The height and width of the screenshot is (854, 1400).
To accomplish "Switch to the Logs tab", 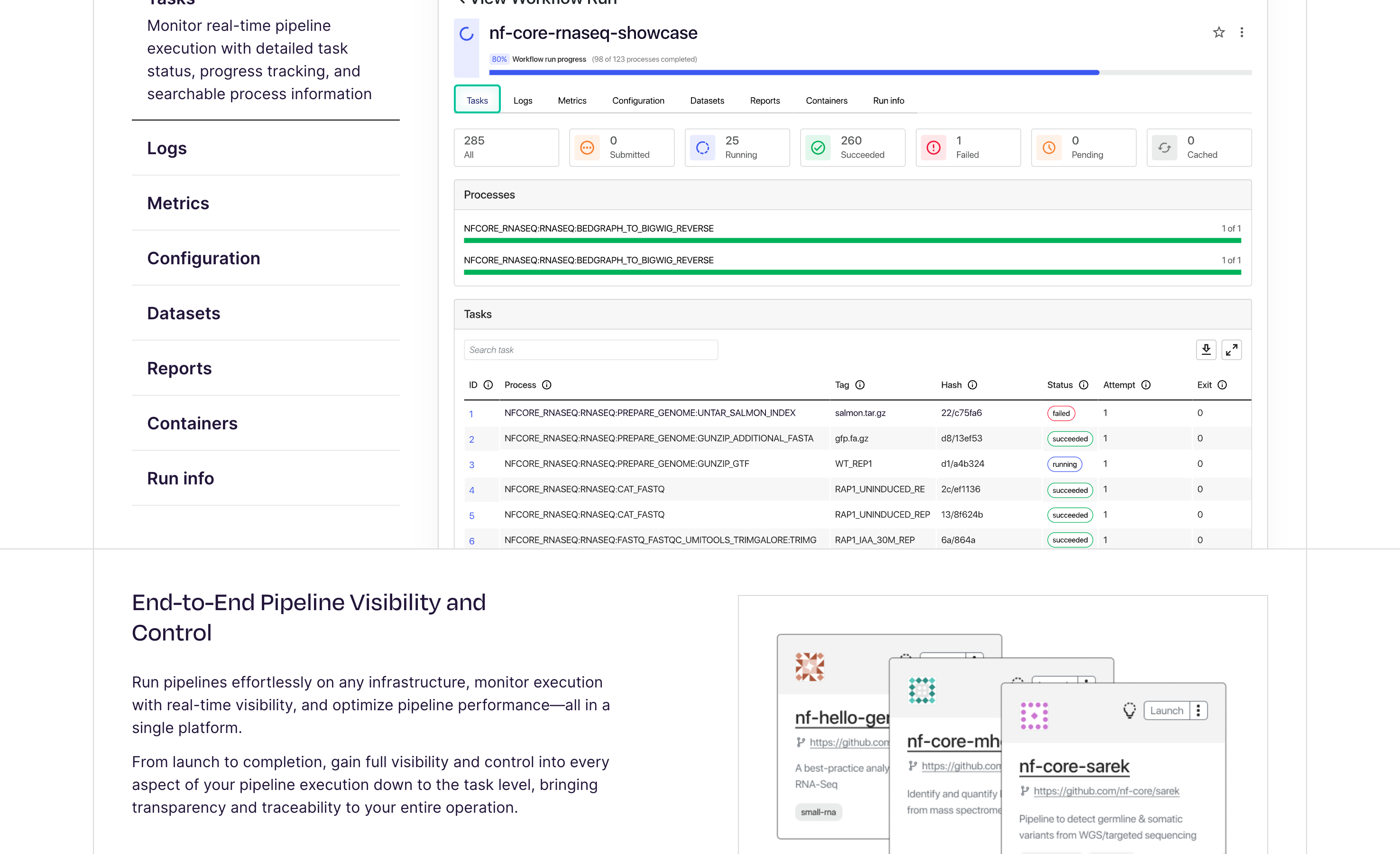I will click(x=523, y=101).
